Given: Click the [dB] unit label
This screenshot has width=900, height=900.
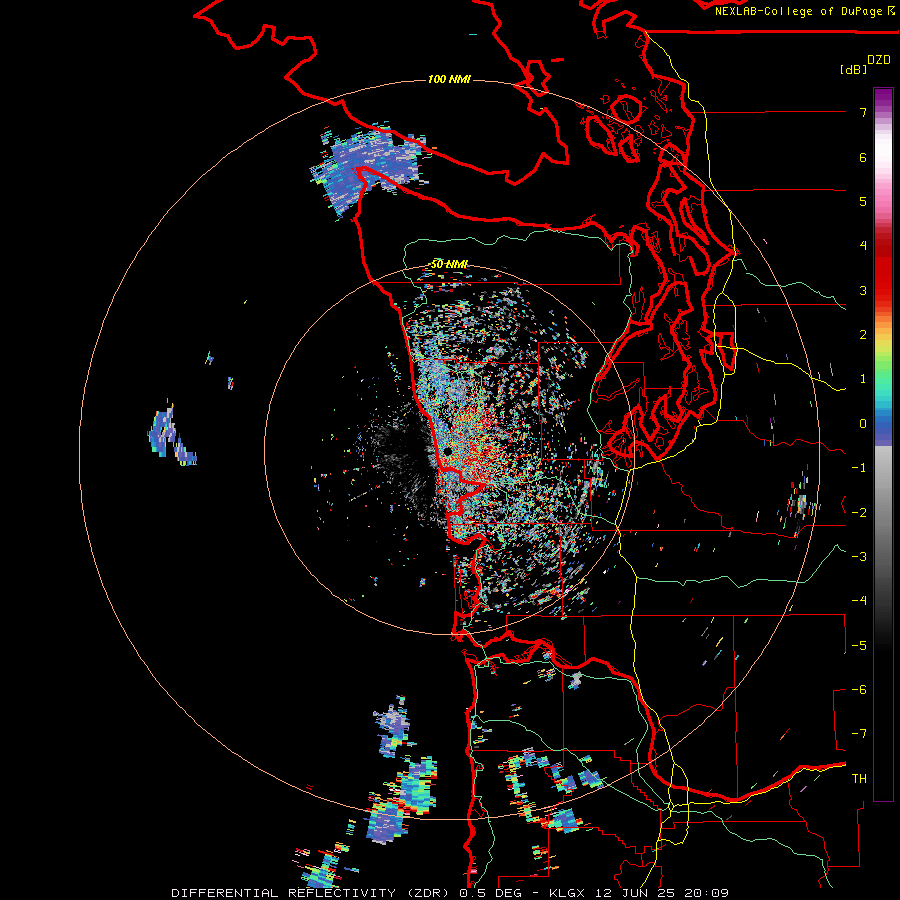Looking at the screenshot, I should 854,69.
